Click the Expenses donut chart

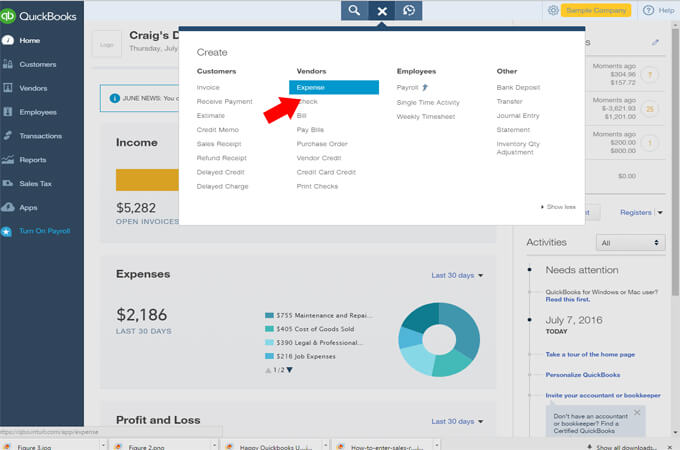(439, 340)
